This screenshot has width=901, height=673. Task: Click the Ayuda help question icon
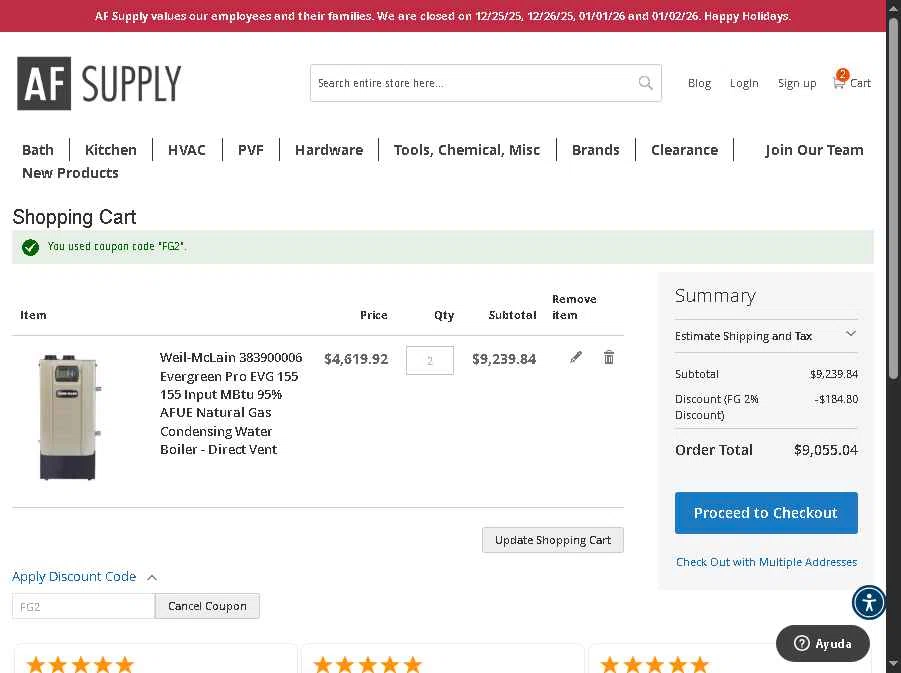click(802, 643)
